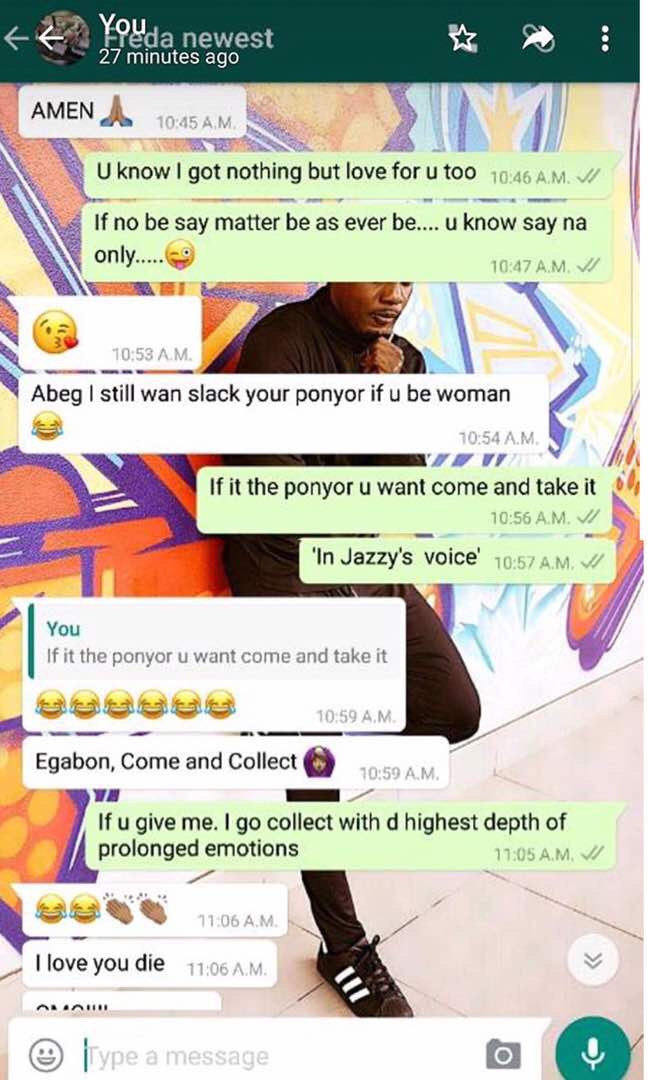Jump to latest with double-chevron button
Screen dimensions: 648x1080
[593, 959]
